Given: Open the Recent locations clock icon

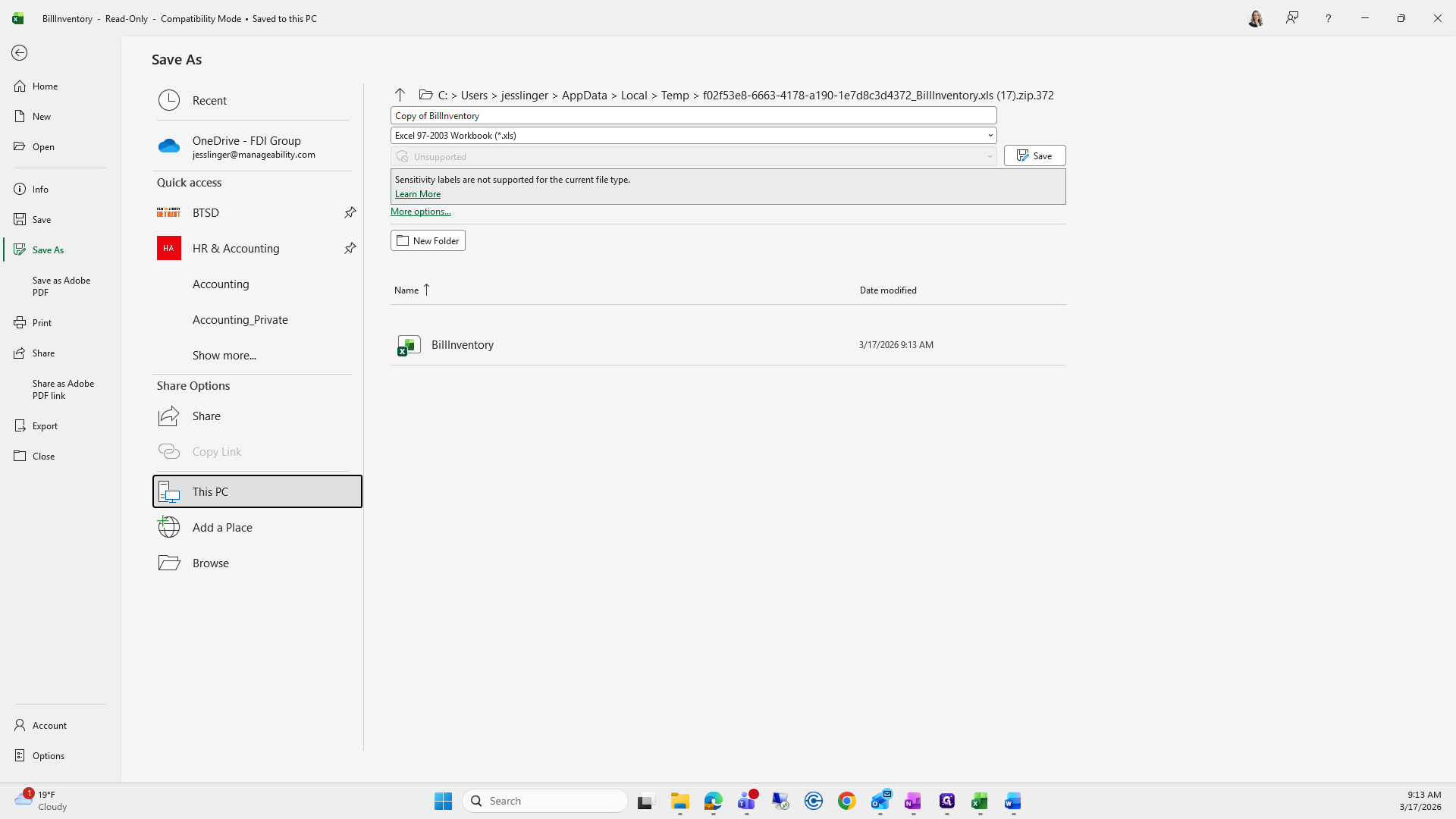Looking at the screenshot, I should tap(169, 100).
